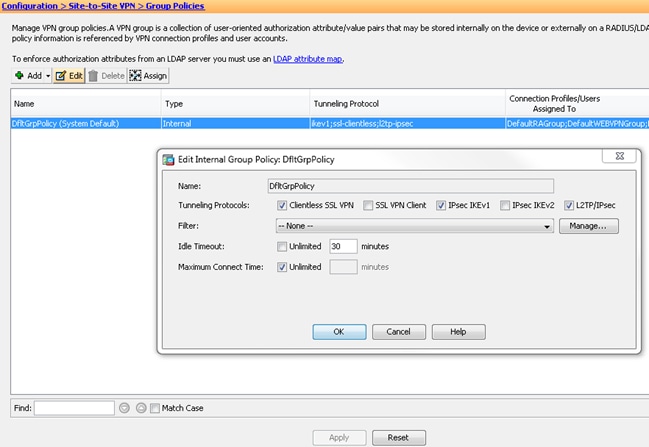Uncheck L2TP/IPsec protocol
The height and width of the screenshot is (447, 649).
569,205
